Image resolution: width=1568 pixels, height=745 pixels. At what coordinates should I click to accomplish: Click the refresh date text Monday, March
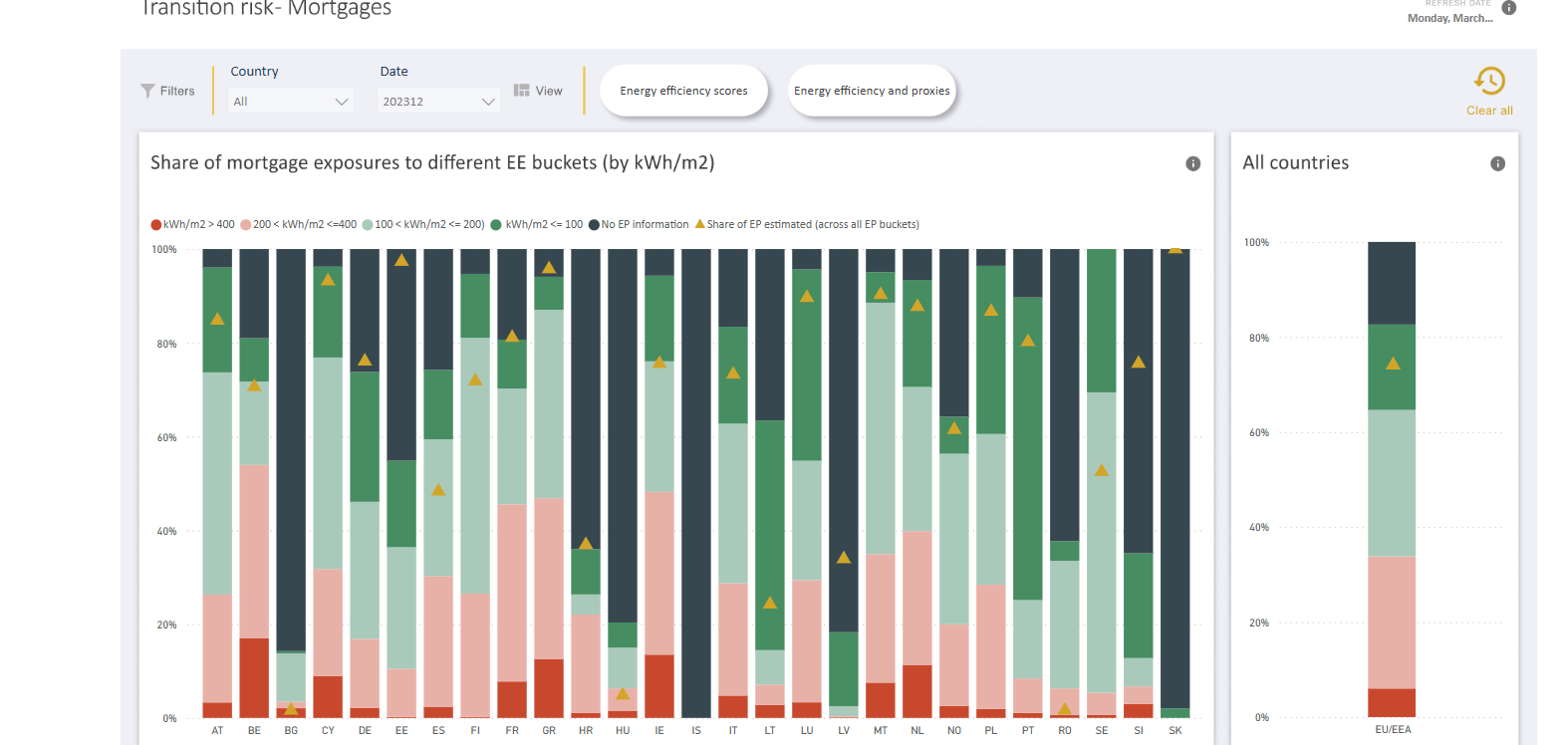pyautogui.click(x=1449, y=18)
